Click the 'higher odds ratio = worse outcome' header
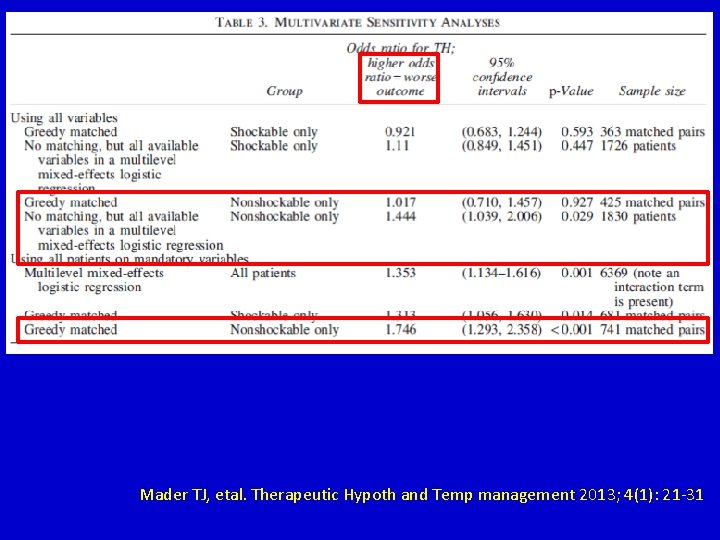The height and width of the screenshot is (540, 720). pos(399,77)
